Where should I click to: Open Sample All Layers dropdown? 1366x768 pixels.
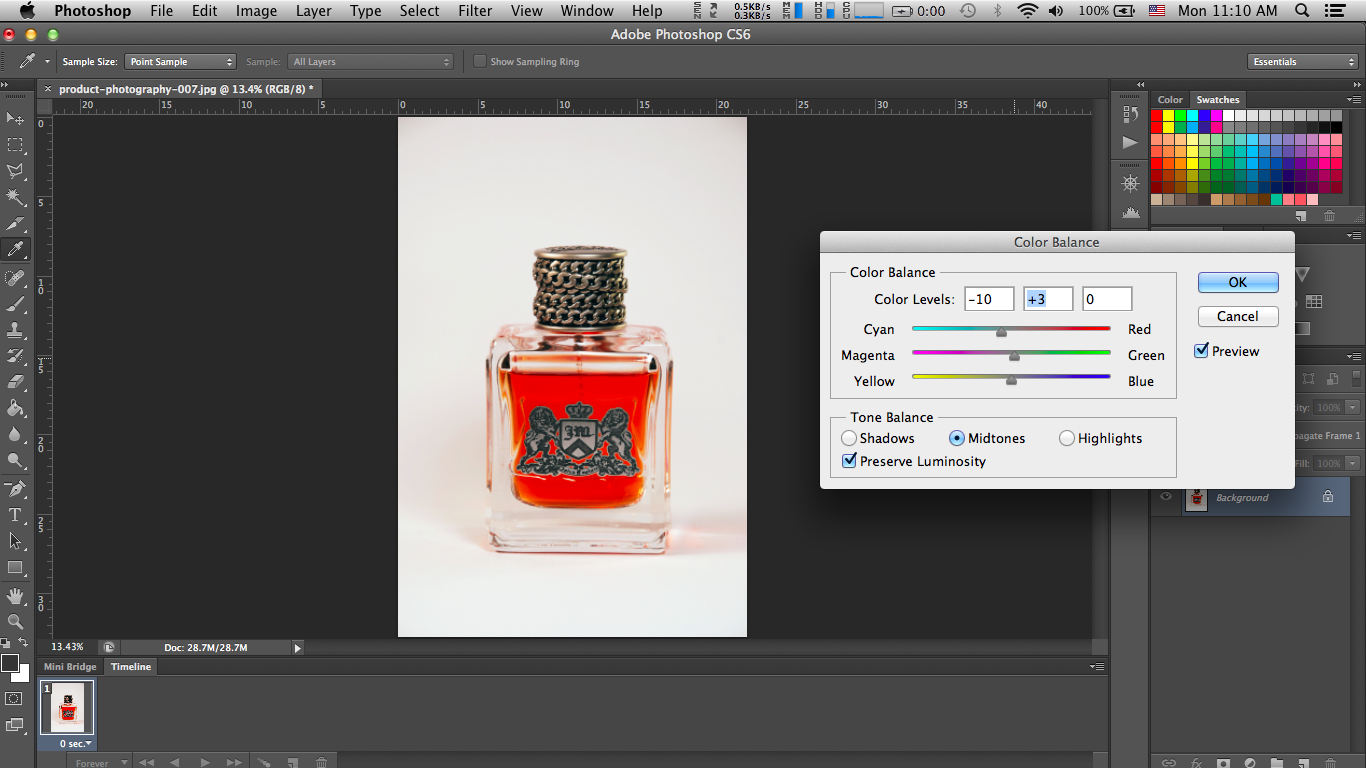pos(370,61)
